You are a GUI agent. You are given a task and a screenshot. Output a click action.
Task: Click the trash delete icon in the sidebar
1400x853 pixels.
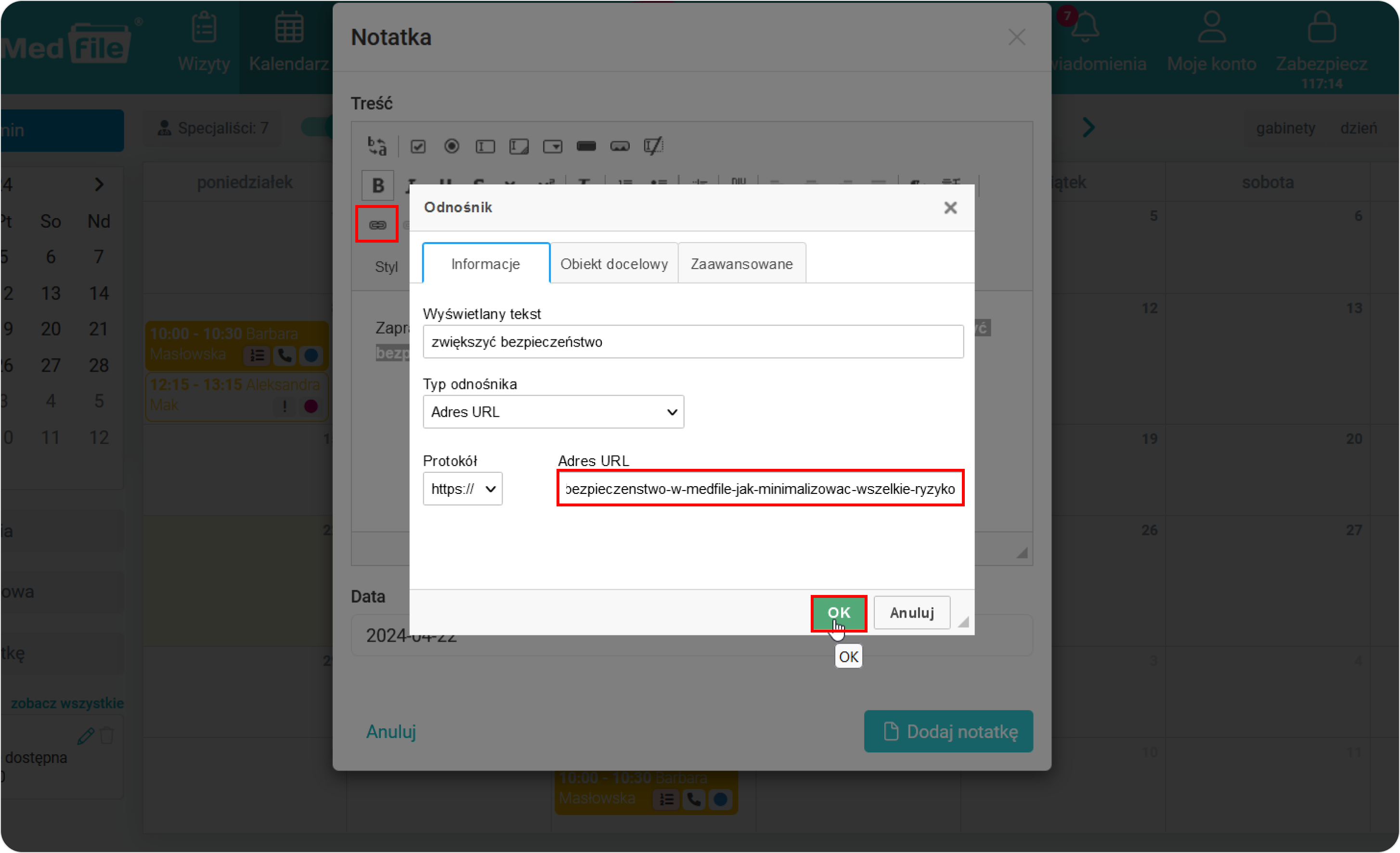pyautogui.click(x=107, y=736)
